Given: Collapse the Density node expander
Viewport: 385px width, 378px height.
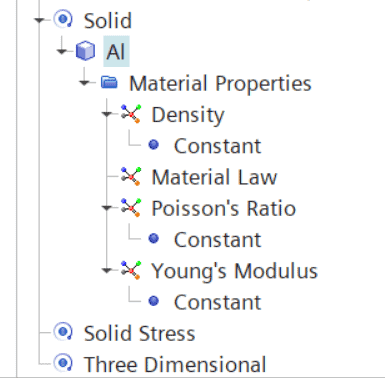Looking at the screenshot, I should tap(107, 114).
